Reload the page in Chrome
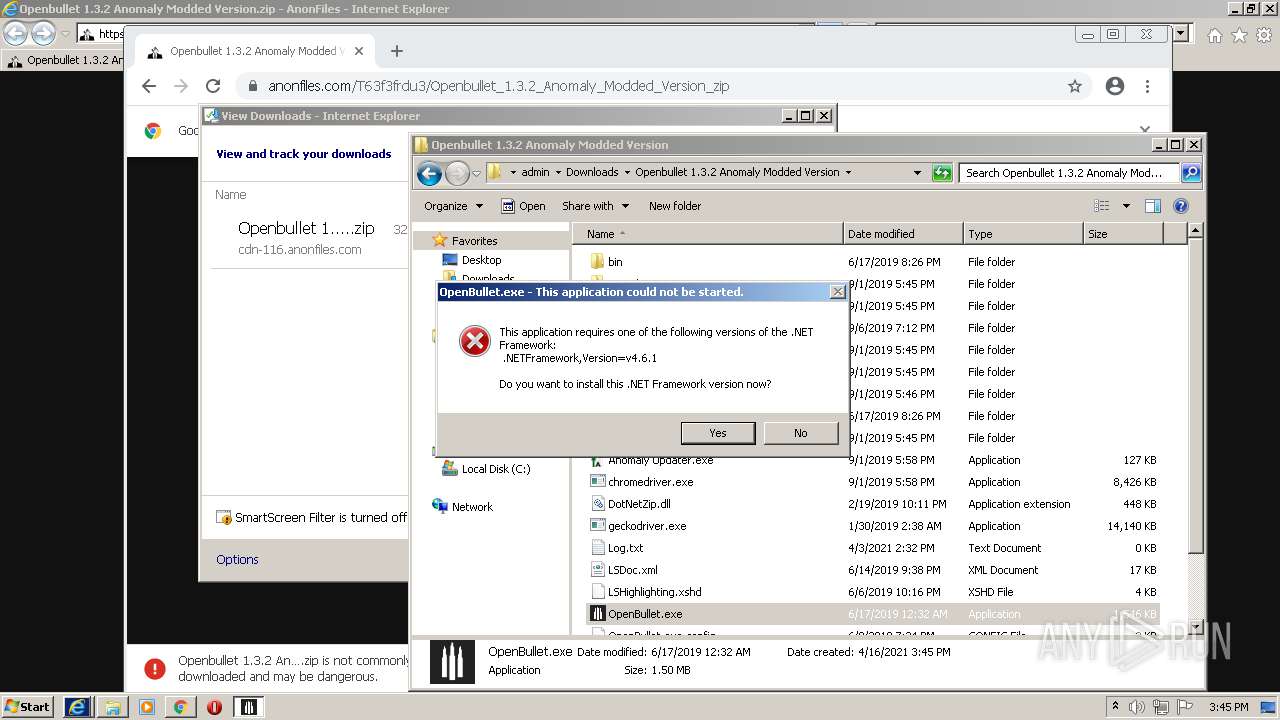Image resolution: width=1280 pixels, height=720 pixels. pyautogui.click(x=213, y=86)
